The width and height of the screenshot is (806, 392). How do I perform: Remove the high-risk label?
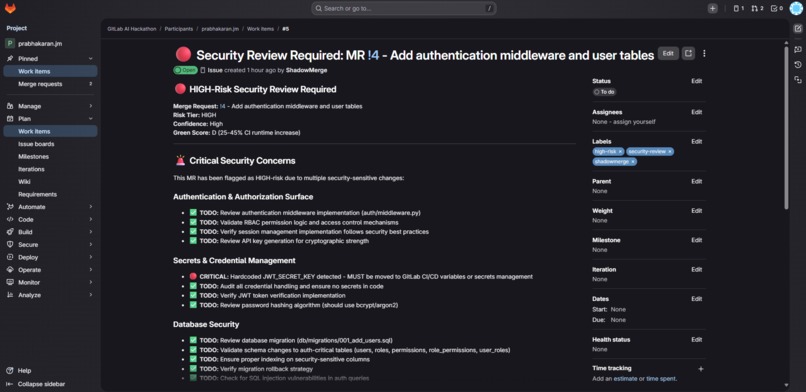coord(620,152)
